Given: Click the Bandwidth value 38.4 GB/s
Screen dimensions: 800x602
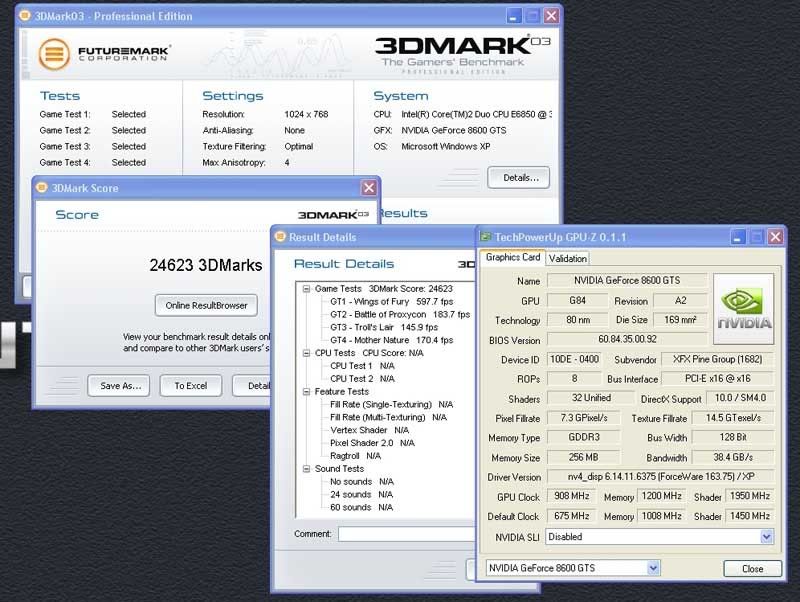Looking at the screenshot, I should coord(733,457).
